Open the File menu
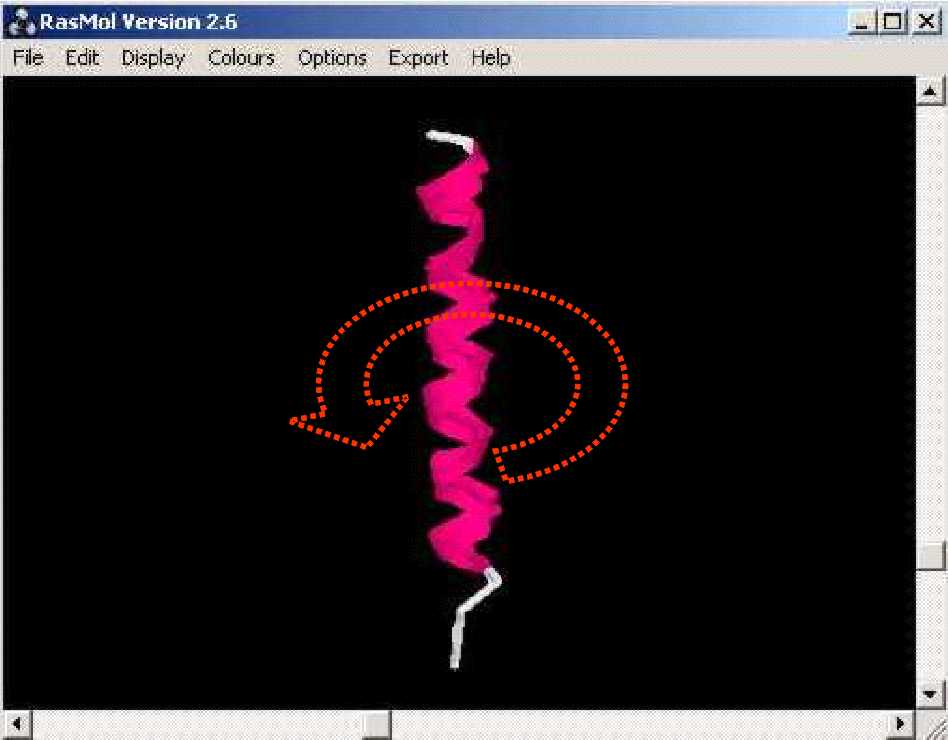 (x=28, y=59)
